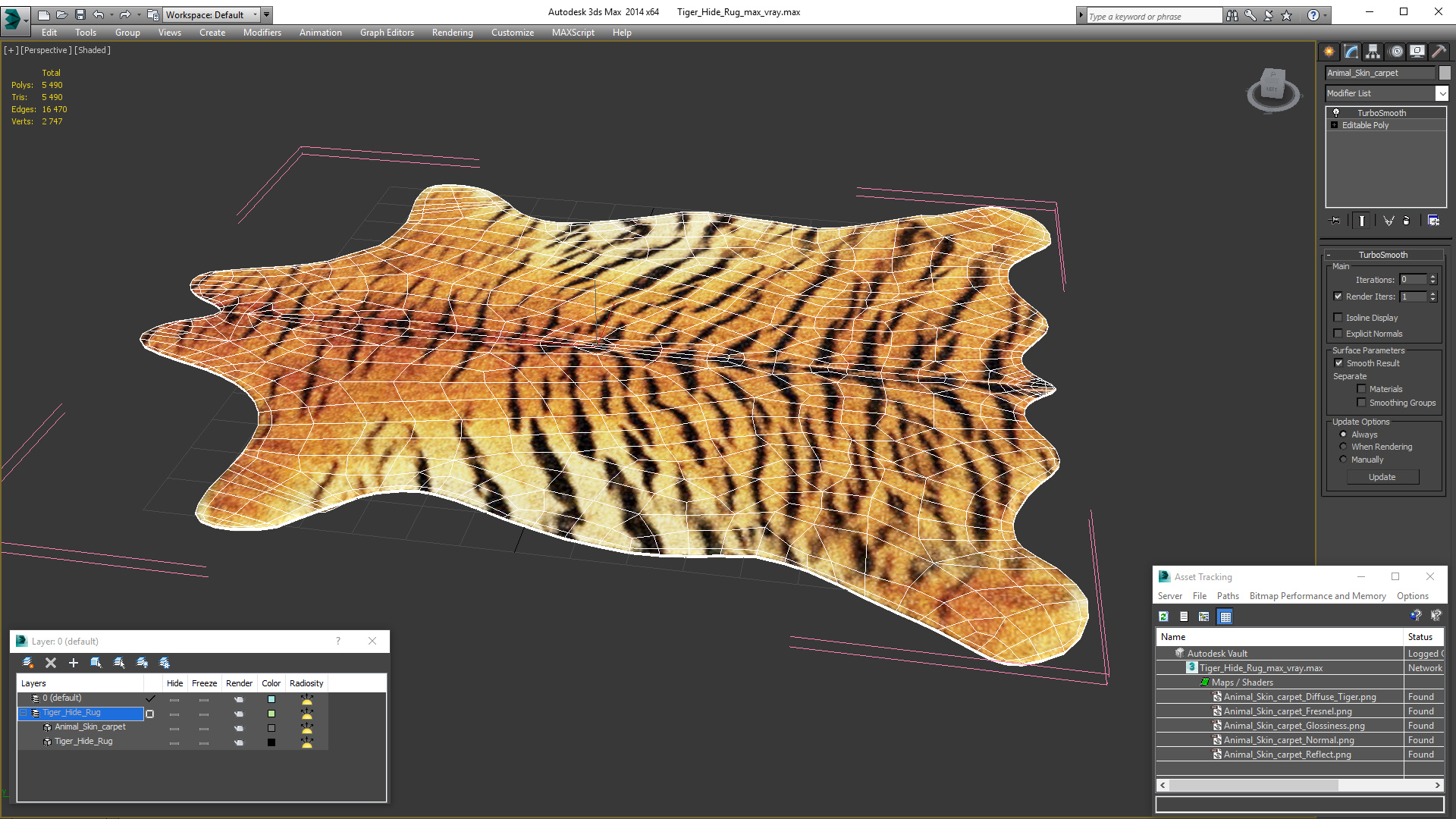1456x819 pixels.
Task: Click Iterations spinner arrows
Action: [x=1432, y=280]
